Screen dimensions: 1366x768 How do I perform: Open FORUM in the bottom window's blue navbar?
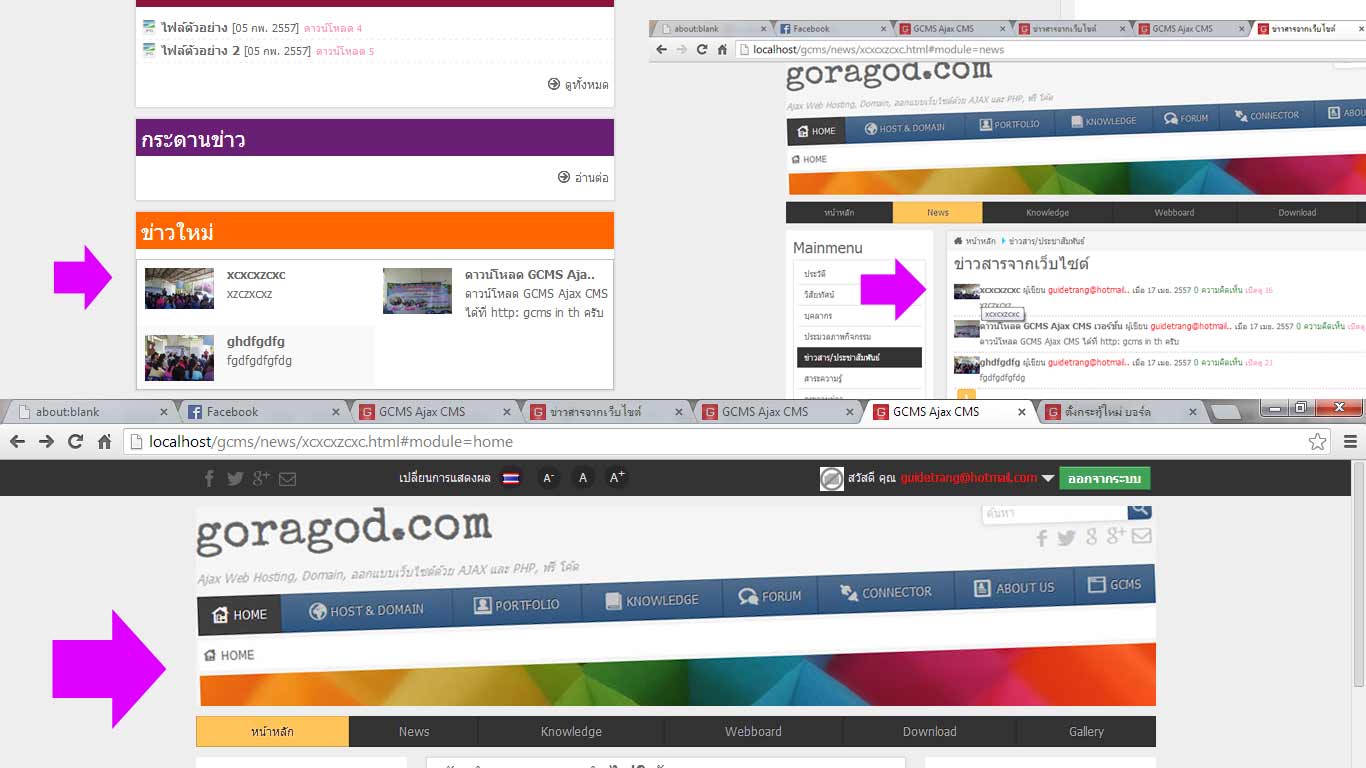(770, 596)
